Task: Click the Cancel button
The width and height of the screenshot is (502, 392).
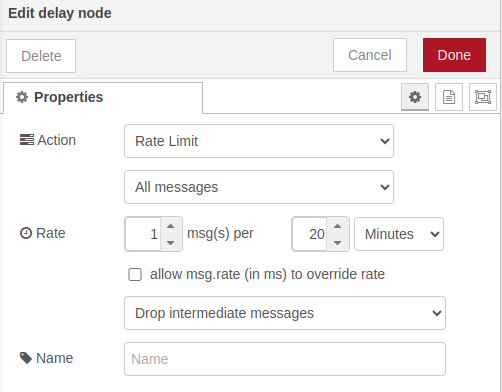Action: 370,55
